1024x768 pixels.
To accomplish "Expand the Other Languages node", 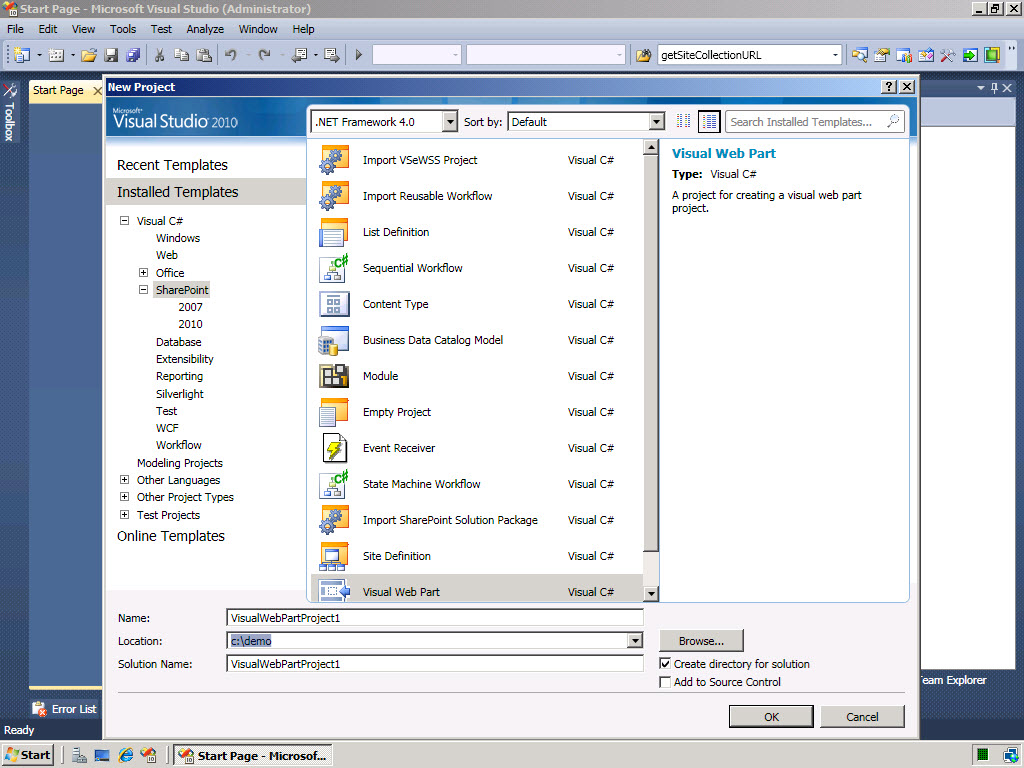I will [x=125, y=480].
